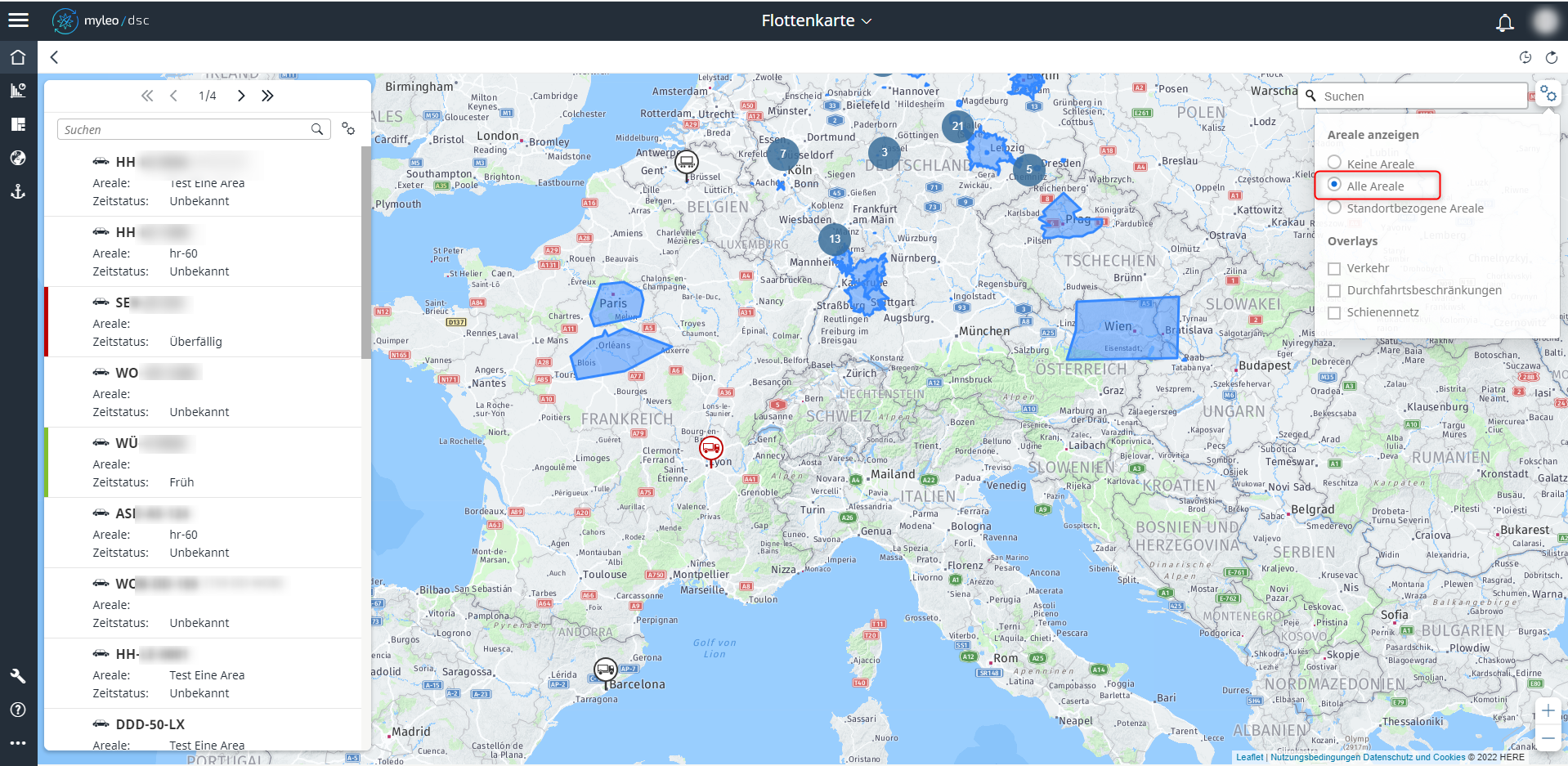Click the vehicle list search magnifier
1568x766 pixels.
317,129
